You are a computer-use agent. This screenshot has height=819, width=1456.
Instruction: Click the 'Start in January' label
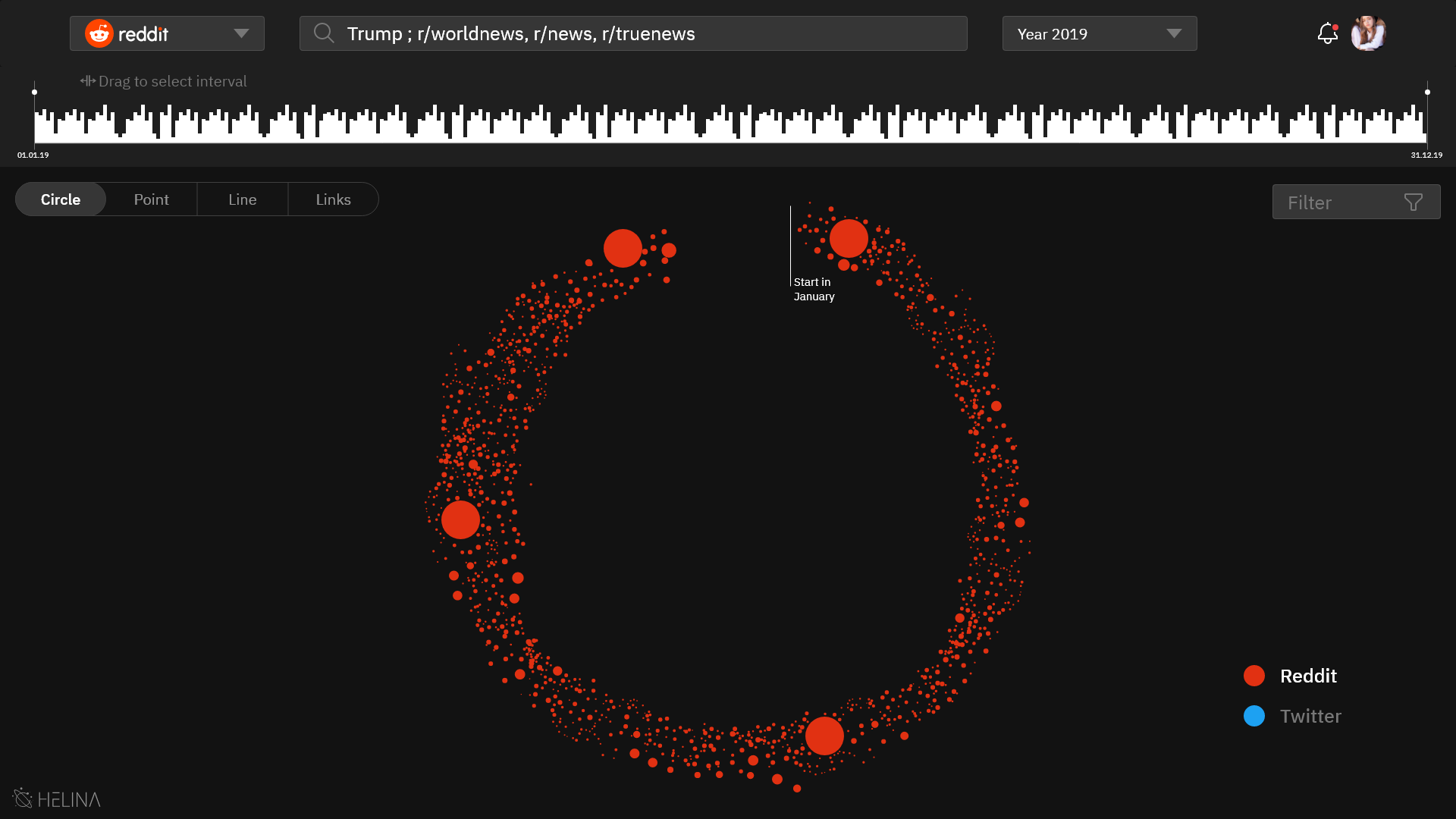click(x=813, y=289)
